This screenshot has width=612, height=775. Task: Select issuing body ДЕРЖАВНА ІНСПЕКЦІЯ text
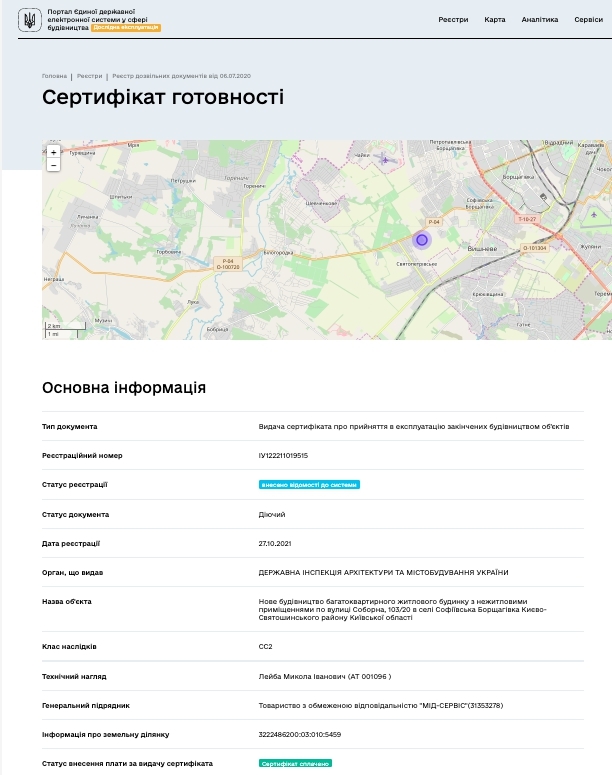coord(383,573)
